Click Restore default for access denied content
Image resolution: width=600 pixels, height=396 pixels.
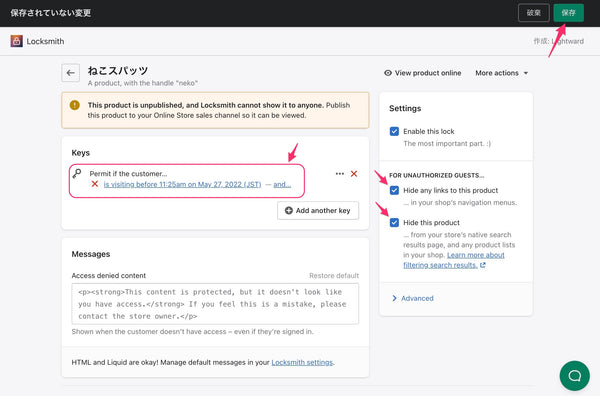click(334, 275)
